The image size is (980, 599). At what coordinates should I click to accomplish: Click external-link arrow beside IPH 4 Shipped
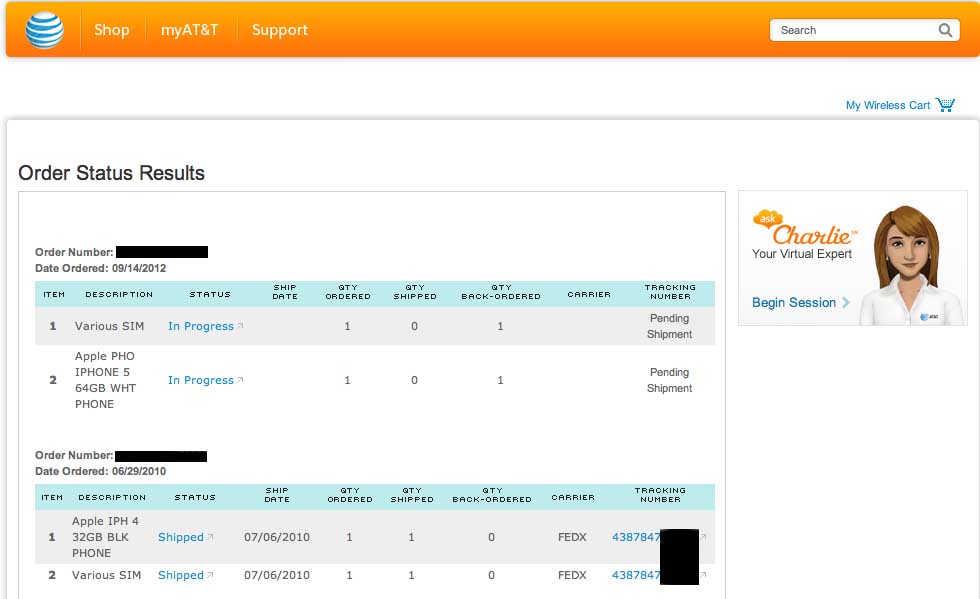pos(210,536)
